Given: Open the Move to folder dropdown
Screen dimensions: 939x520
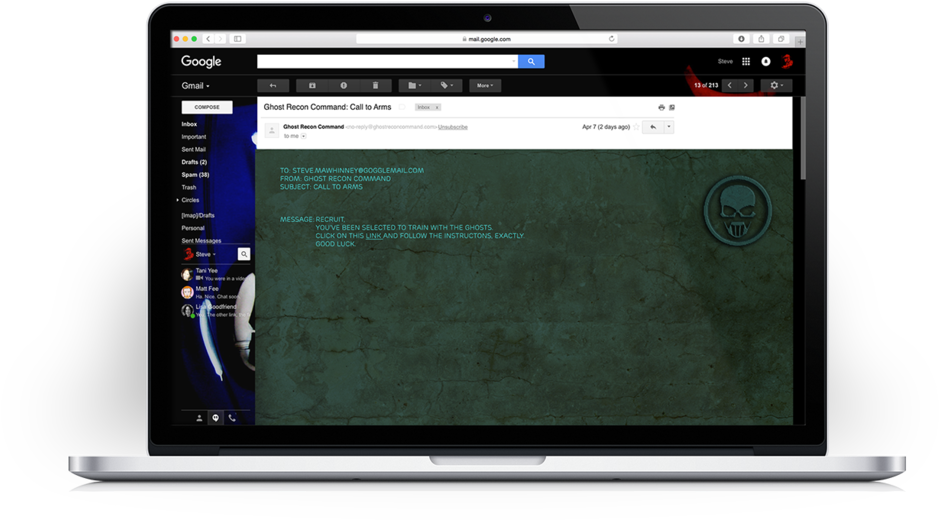Looking at the screenshot, I should pos(414,86).
